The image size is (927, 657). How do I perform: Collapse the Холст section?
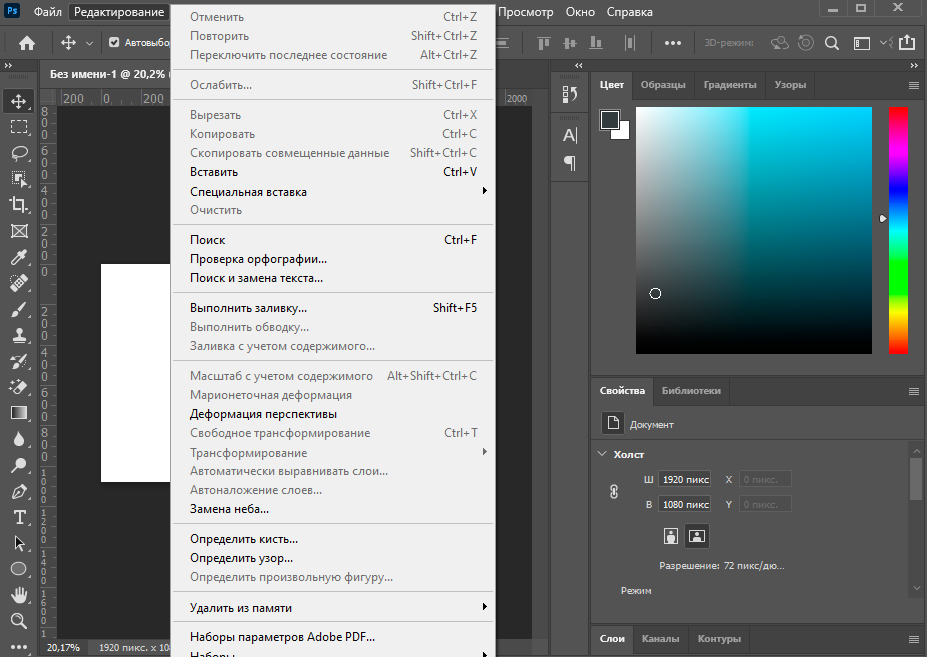[602, 454]
